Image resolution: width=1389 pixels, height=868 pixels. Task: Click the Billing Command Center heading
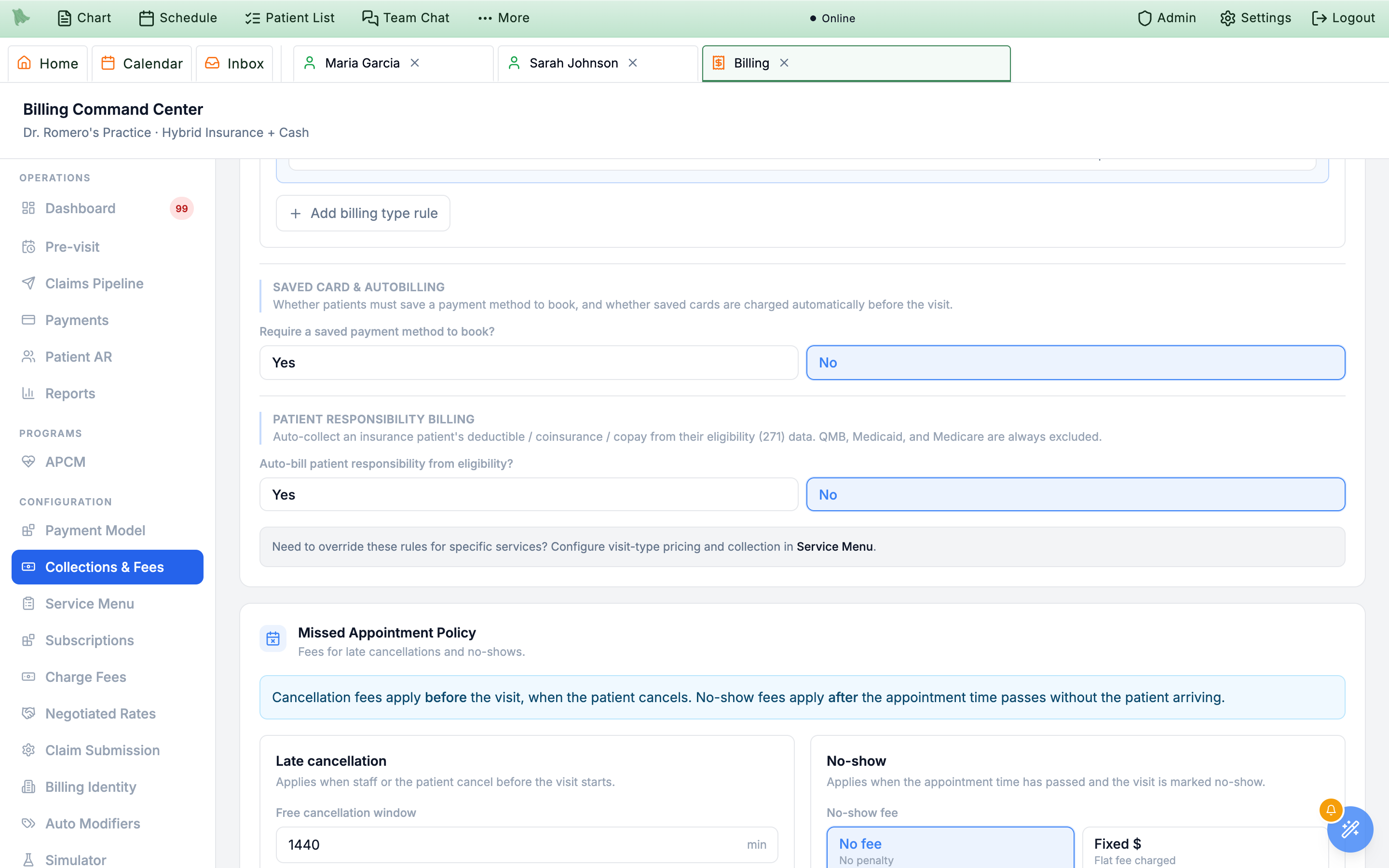pos(113,109)
